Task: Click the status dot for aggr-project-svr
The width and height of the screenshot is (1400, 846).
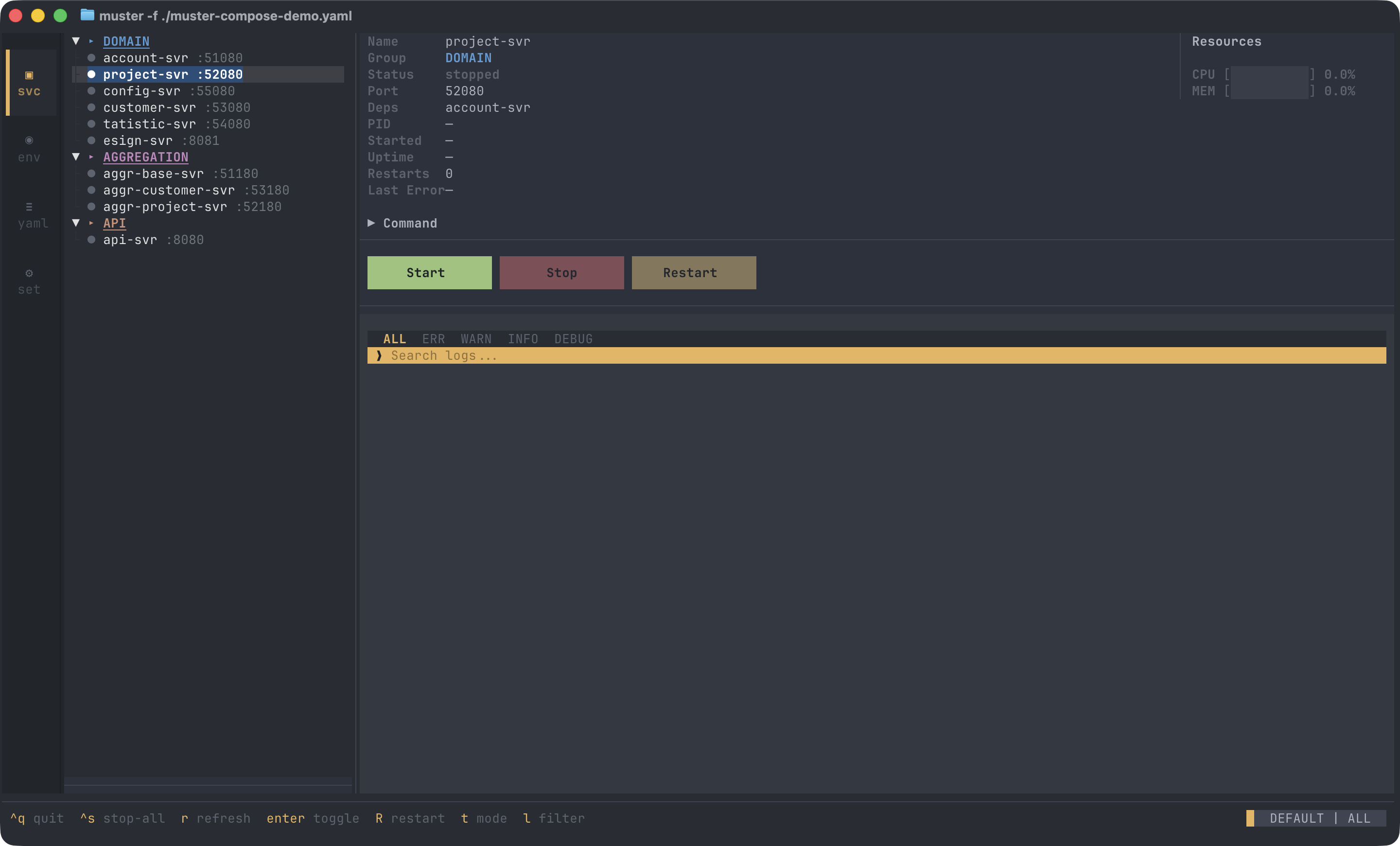Action: 91,207
